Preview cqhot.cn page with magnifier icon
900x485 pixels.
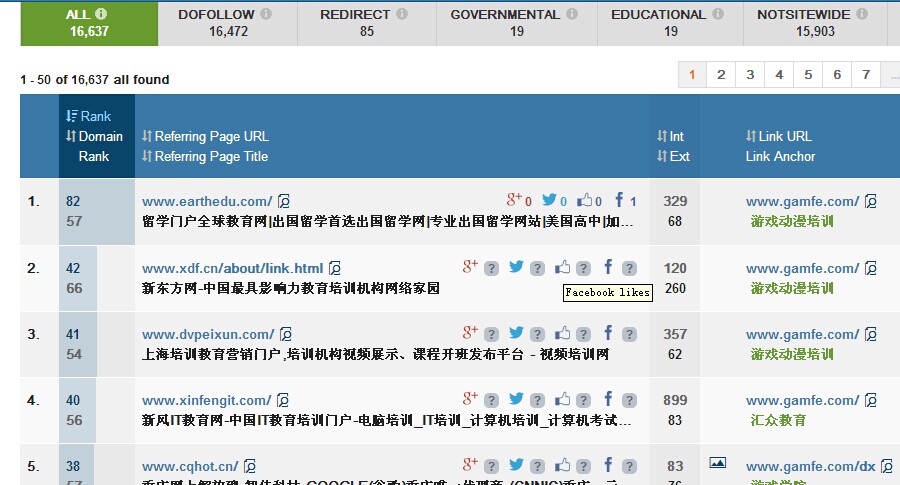pos(250,466)
